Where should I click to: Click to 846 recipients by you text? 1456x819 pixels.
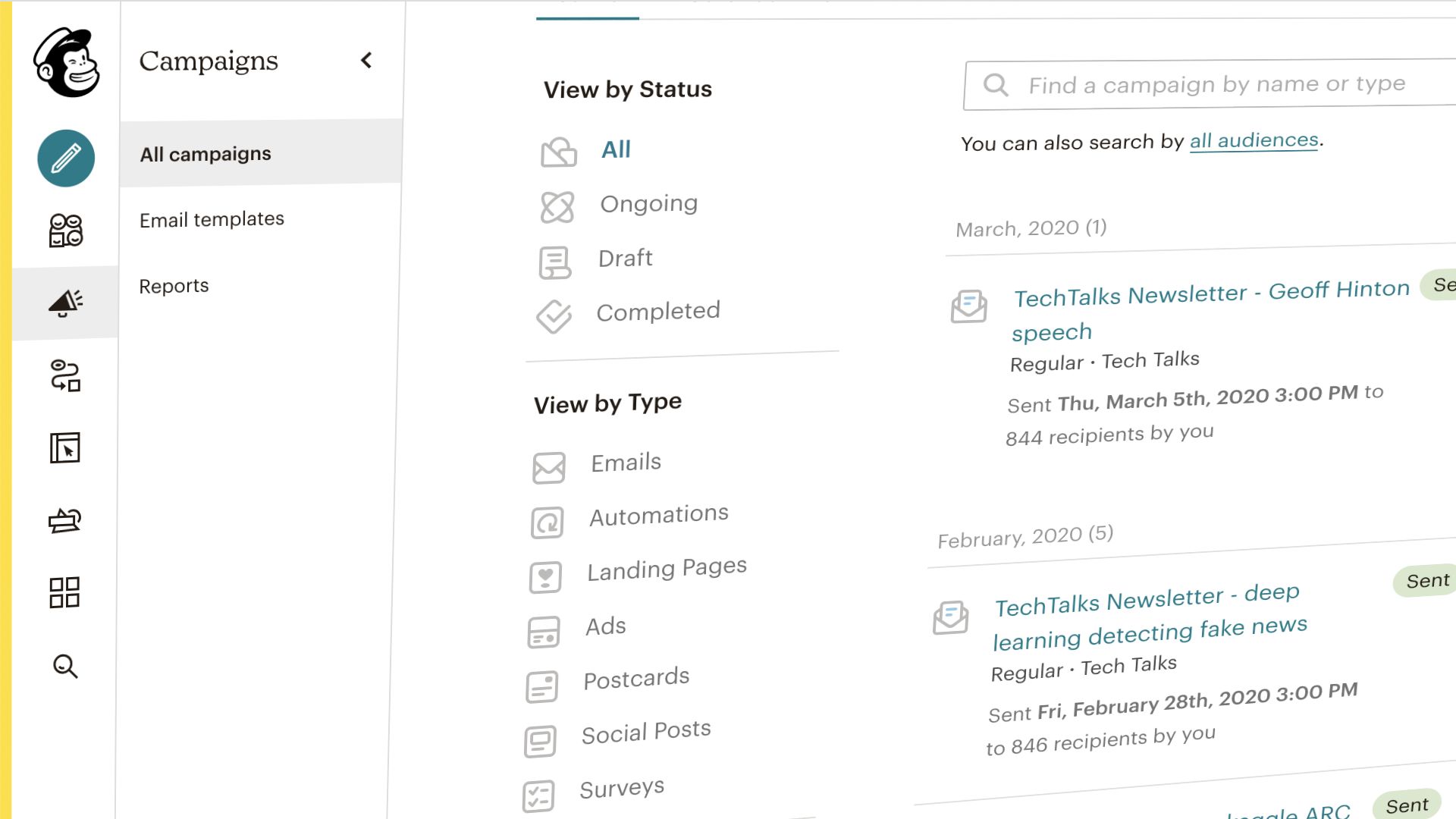[x=1100, y=741]
